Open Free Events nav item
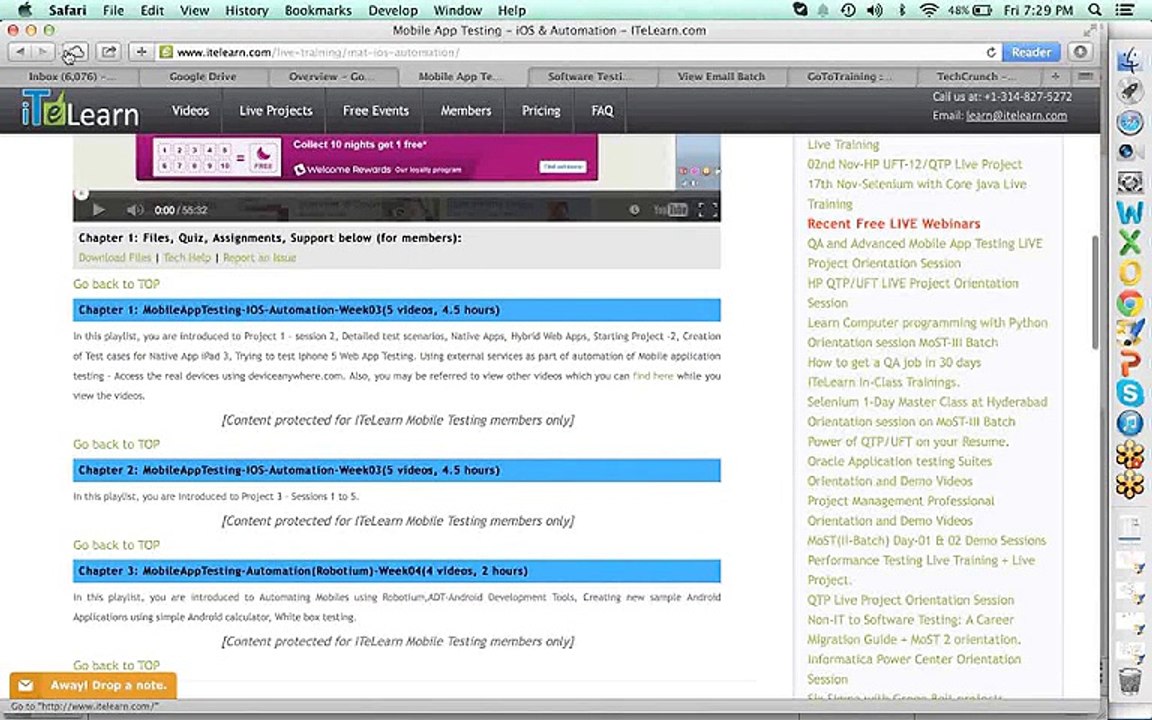This screenshot has width=1152, height=720. pyautogui.click(x=375, y=111)
